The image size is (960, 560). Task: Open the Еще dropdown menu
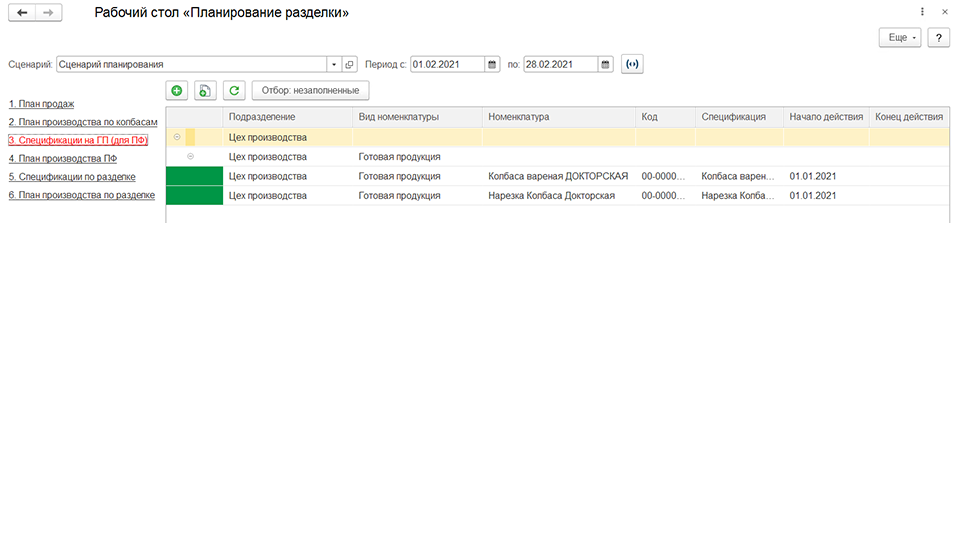point(900,37)
